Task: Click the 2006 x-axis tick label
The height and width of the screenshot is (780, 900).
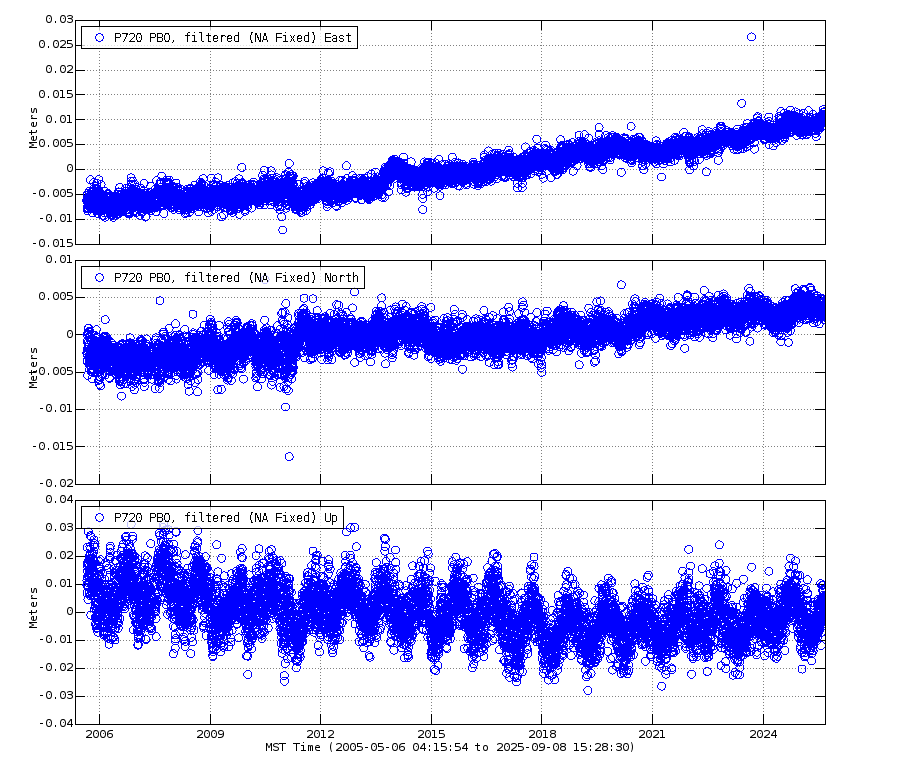Action: click(99, 734)
